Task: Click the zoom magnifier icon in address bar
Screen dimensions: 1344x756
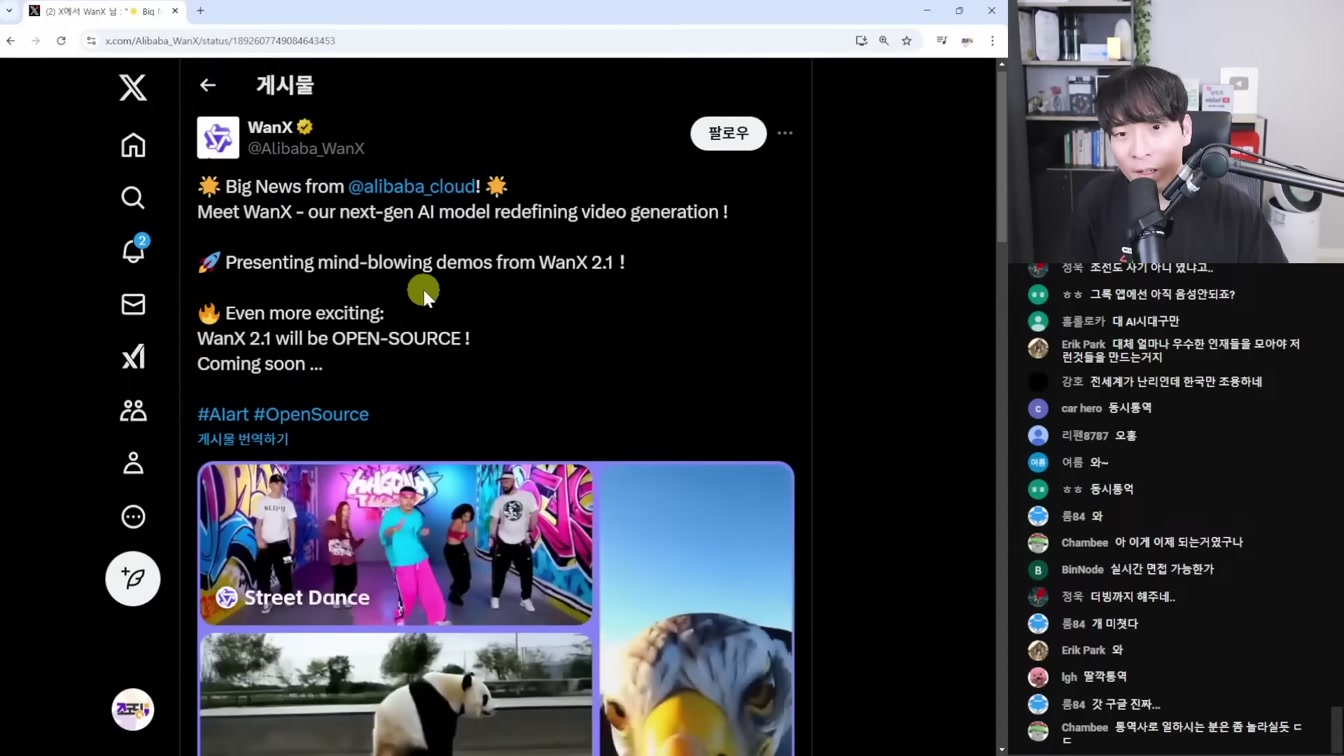Action: (884, 41)
